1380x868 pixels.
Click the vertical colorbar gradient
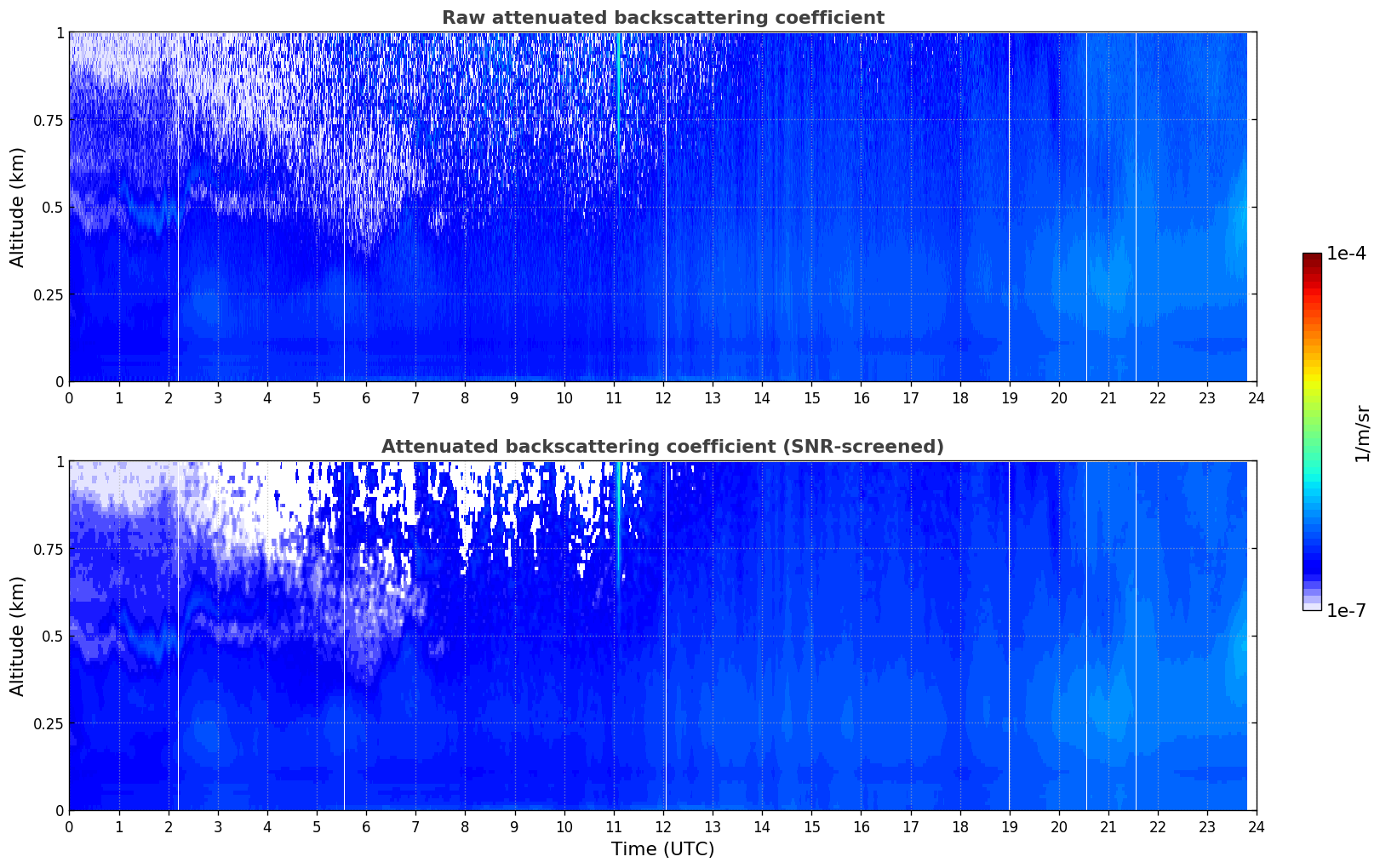1312,431
